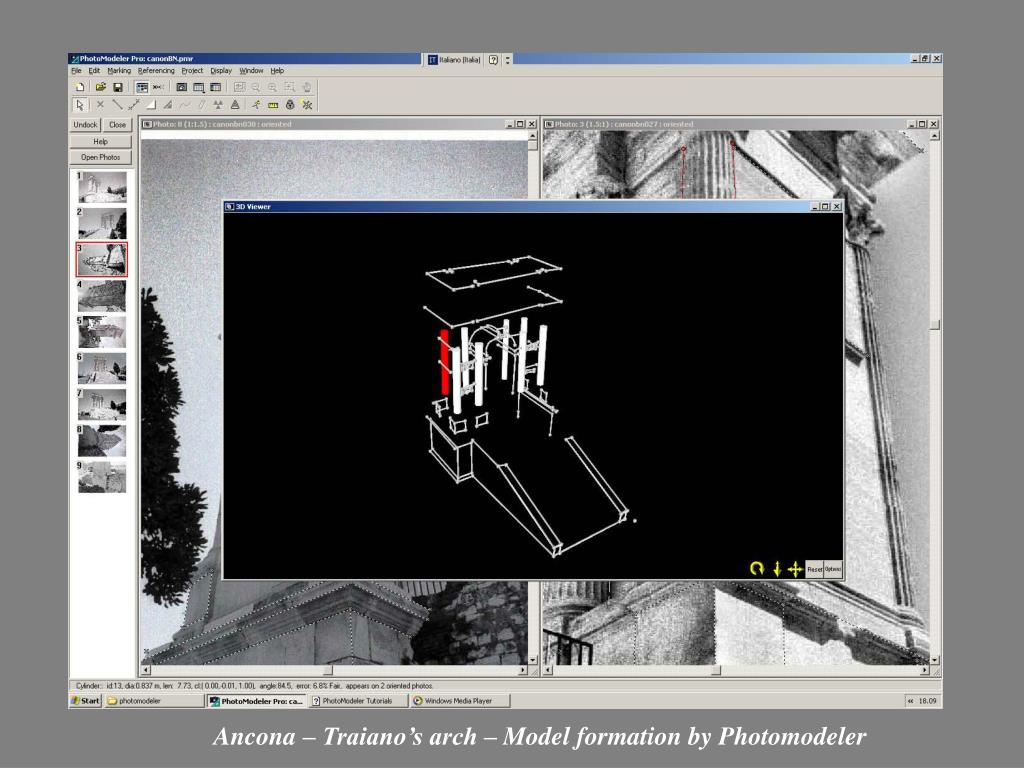
Task: Click the Undock button
Action: click(x=86, y=125)
